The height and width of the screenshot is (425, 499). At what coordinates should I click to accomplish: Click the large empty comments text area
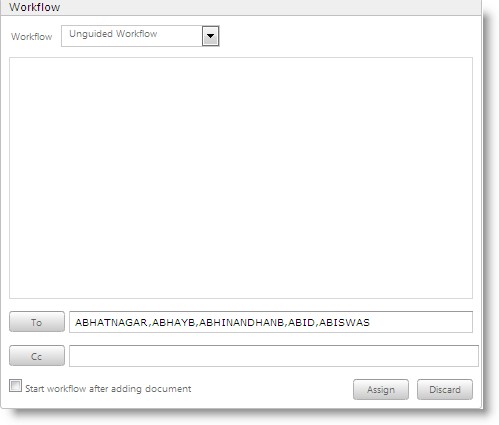[241, 178]
